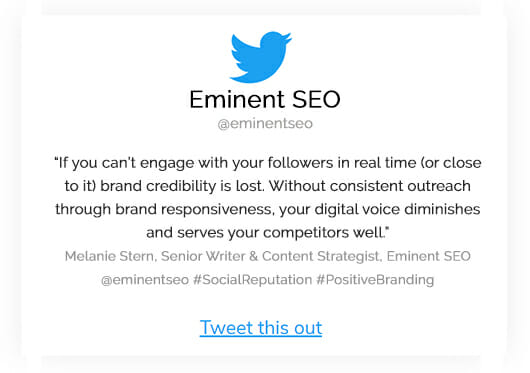Click the gray @eminentseo handle below the heading
Viewport: 530px width, 373px height.
265,123
